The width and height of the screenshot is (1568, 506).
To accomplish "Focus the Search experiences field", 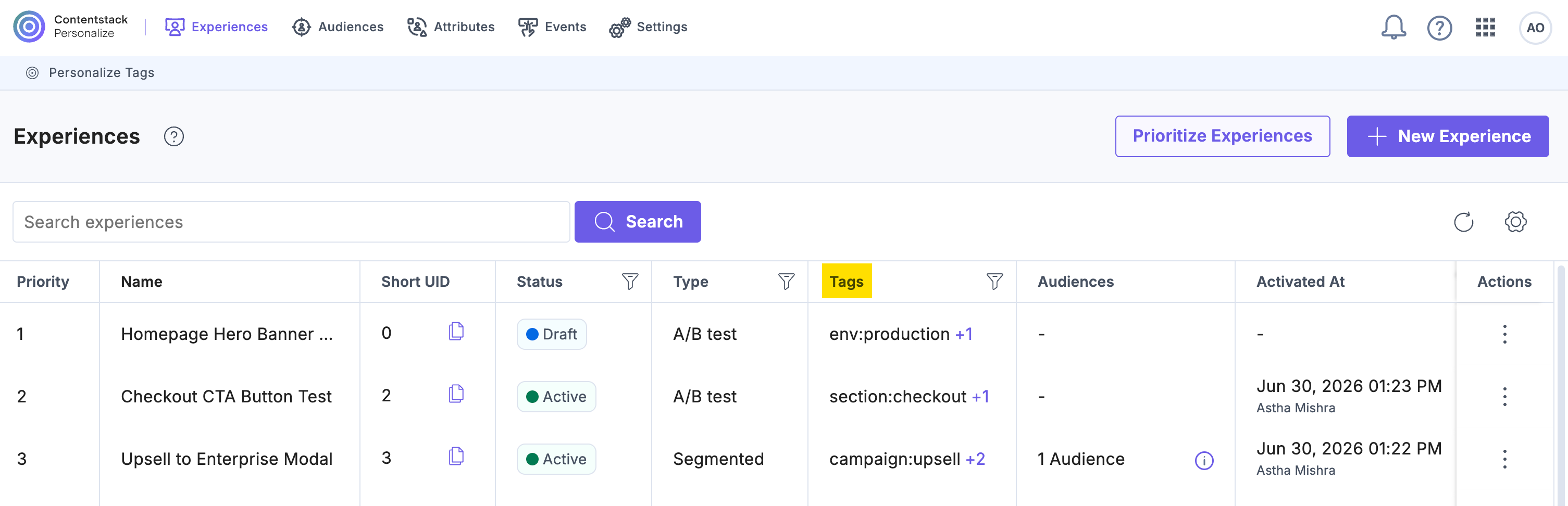I will pyautogui.click(x=291, y=222).
